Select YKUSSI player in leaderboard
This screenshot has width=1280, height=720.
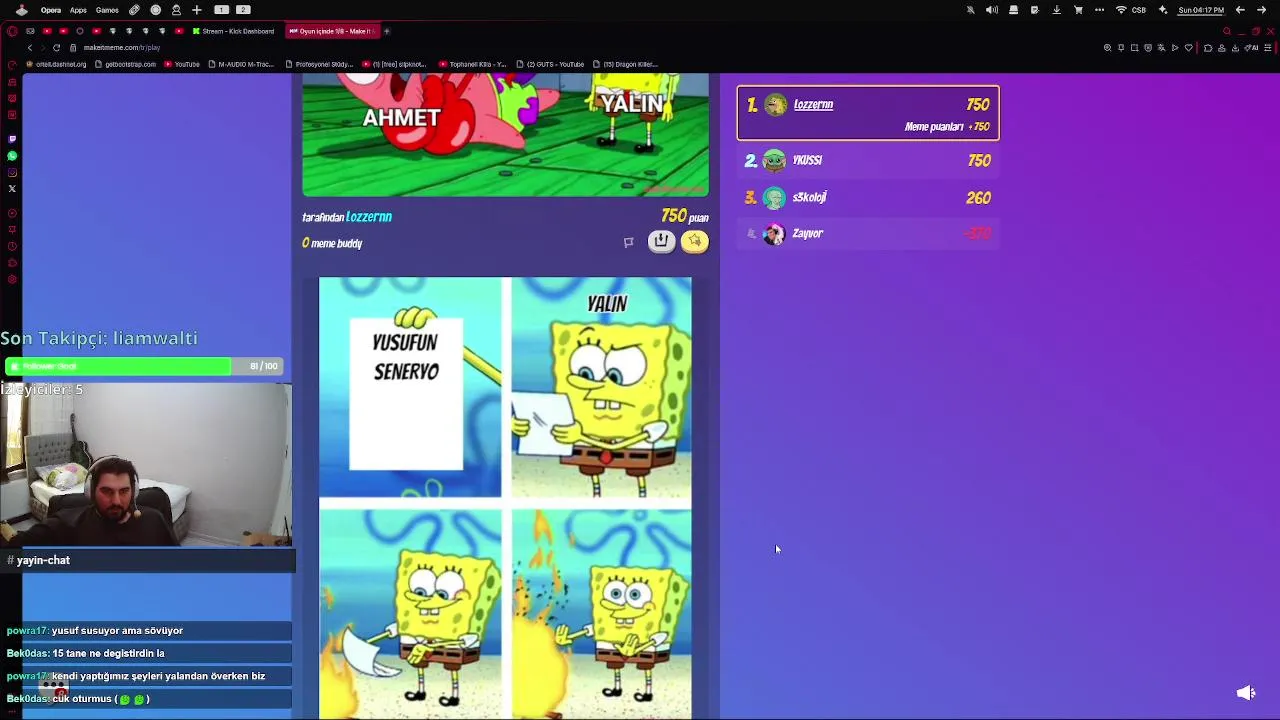[x=868, y=160]
